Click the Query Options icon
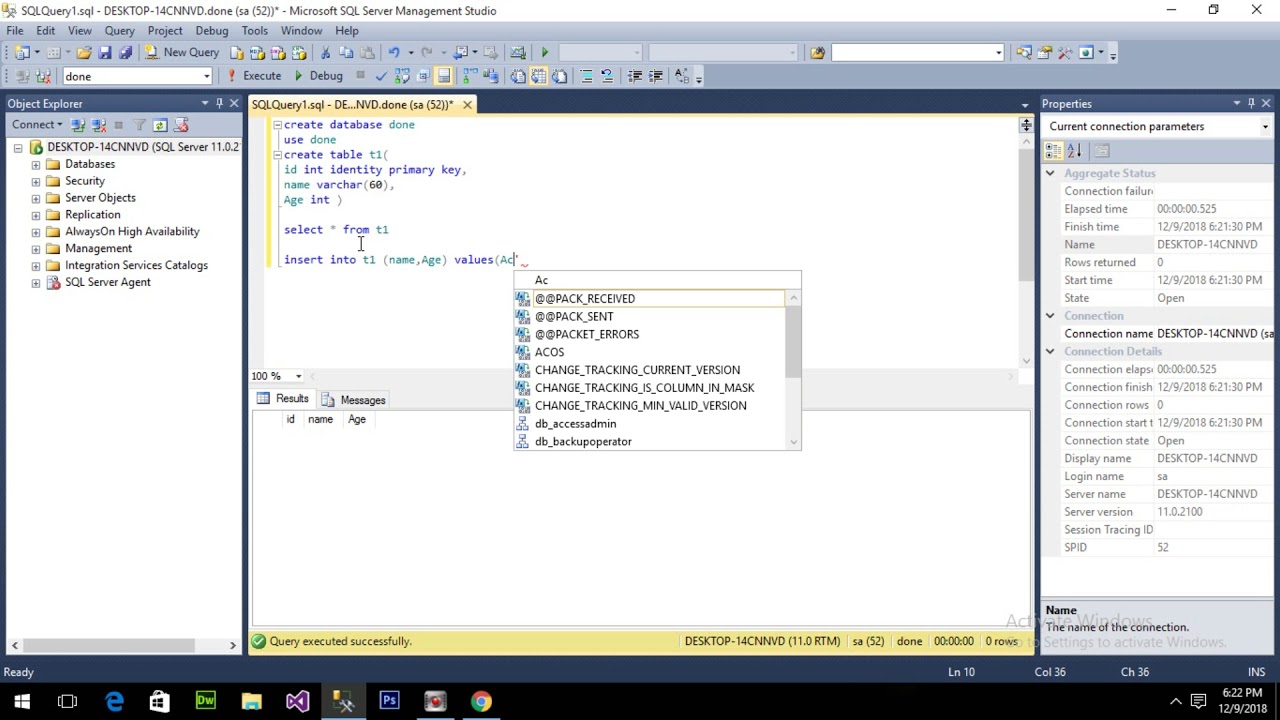The width and height of the screenshot is (1280, 720). point(422,76)
